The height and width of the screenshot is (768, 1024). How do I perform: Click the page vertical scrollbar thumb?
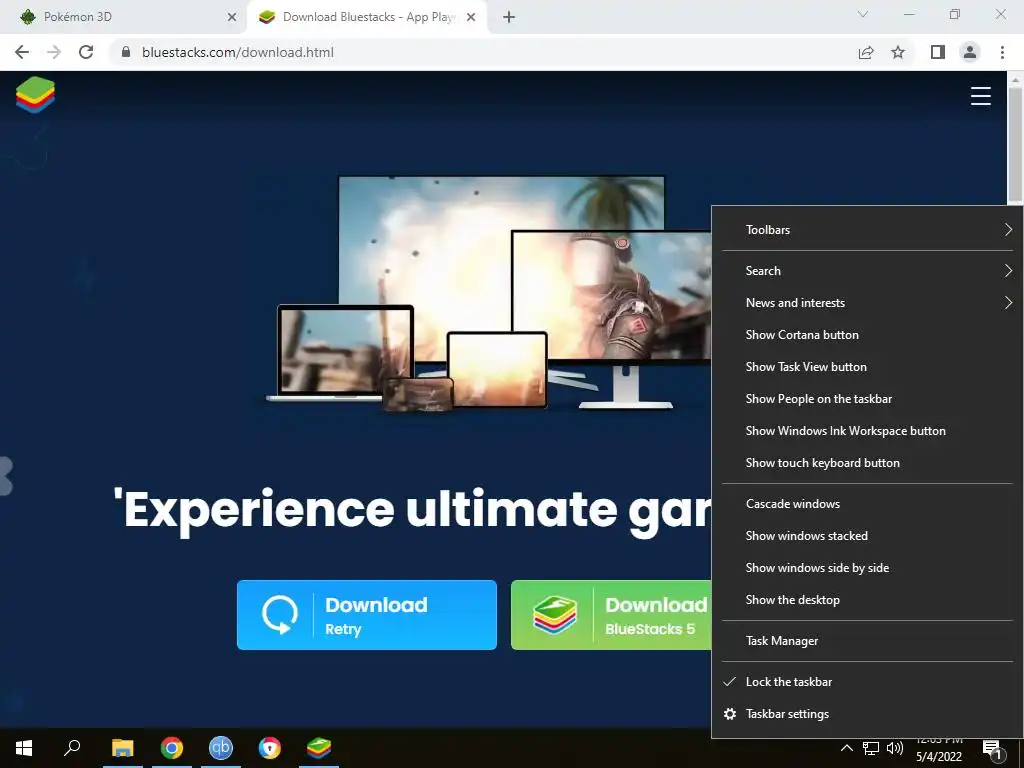(x=1014, y=144)
